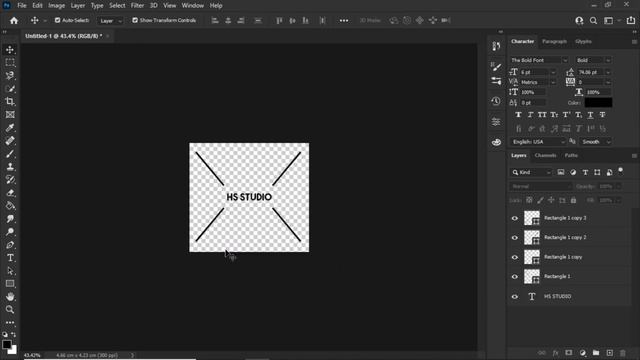Viewport: 640px width, 360px height.
Task: Switch to the Paragraph tab
Action: pos(554,41)
